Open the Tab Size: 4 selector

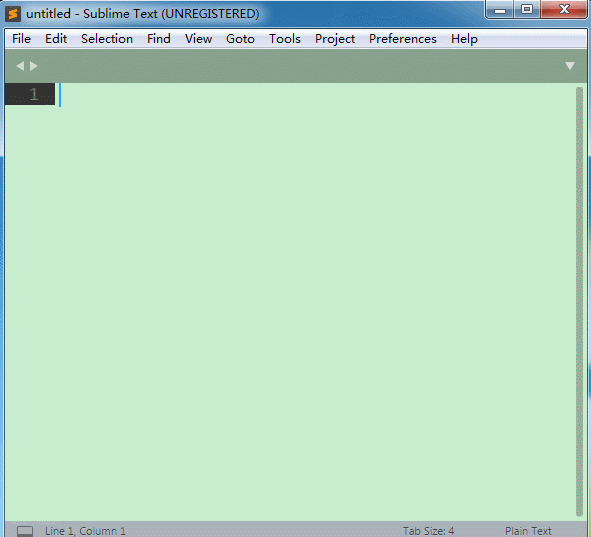428,531
